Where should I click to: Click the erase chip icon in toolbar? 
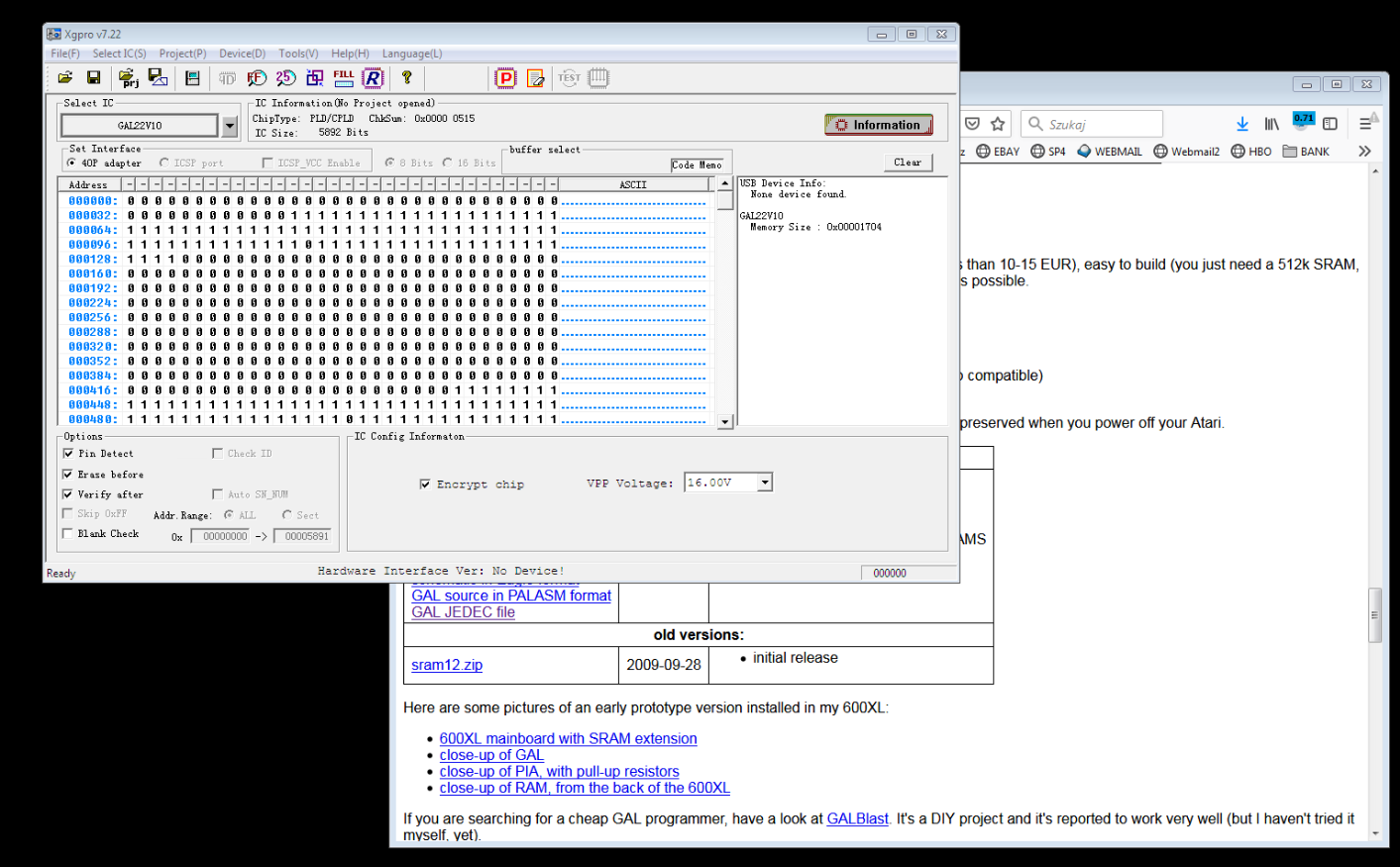click(536, 77)
